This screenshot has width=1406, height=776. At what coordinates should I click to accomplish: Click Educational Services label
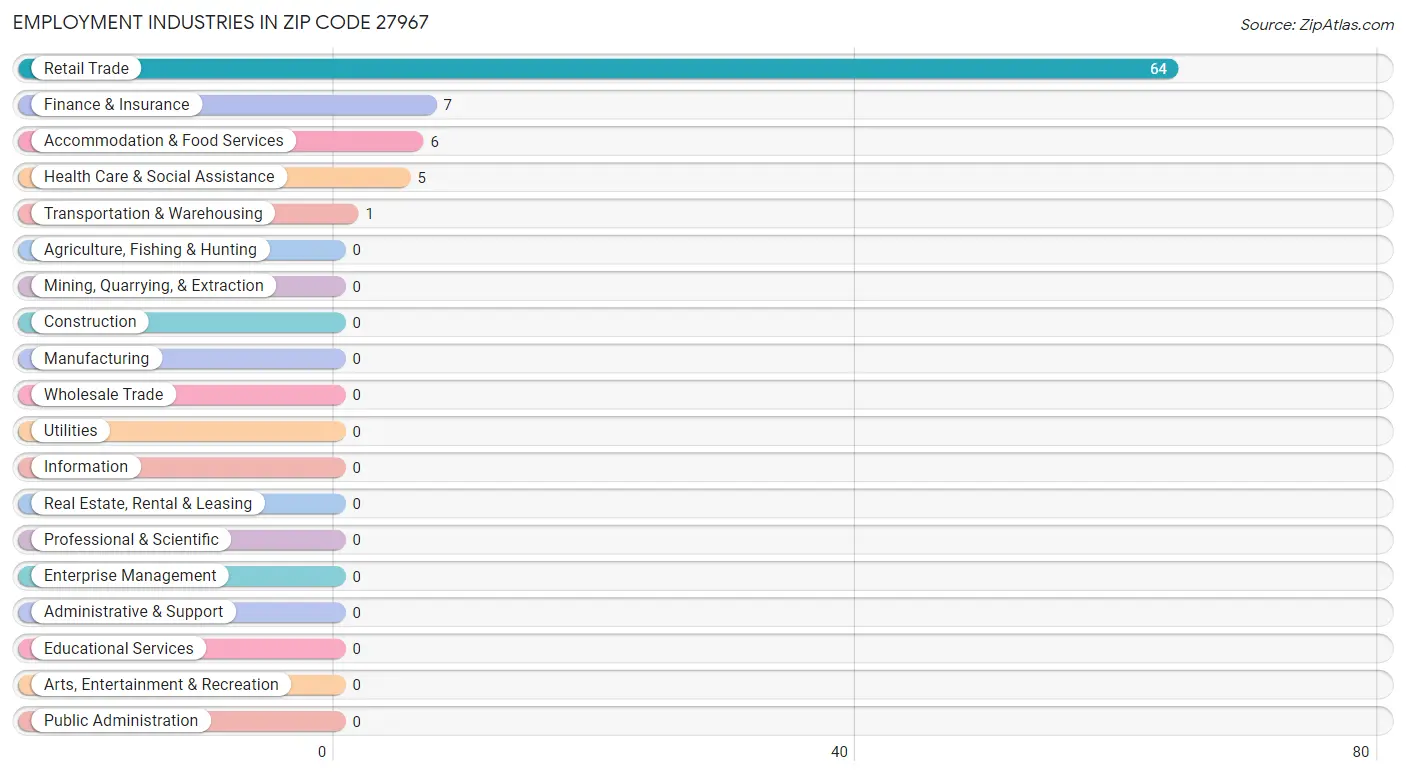click(x=119, y=648)
